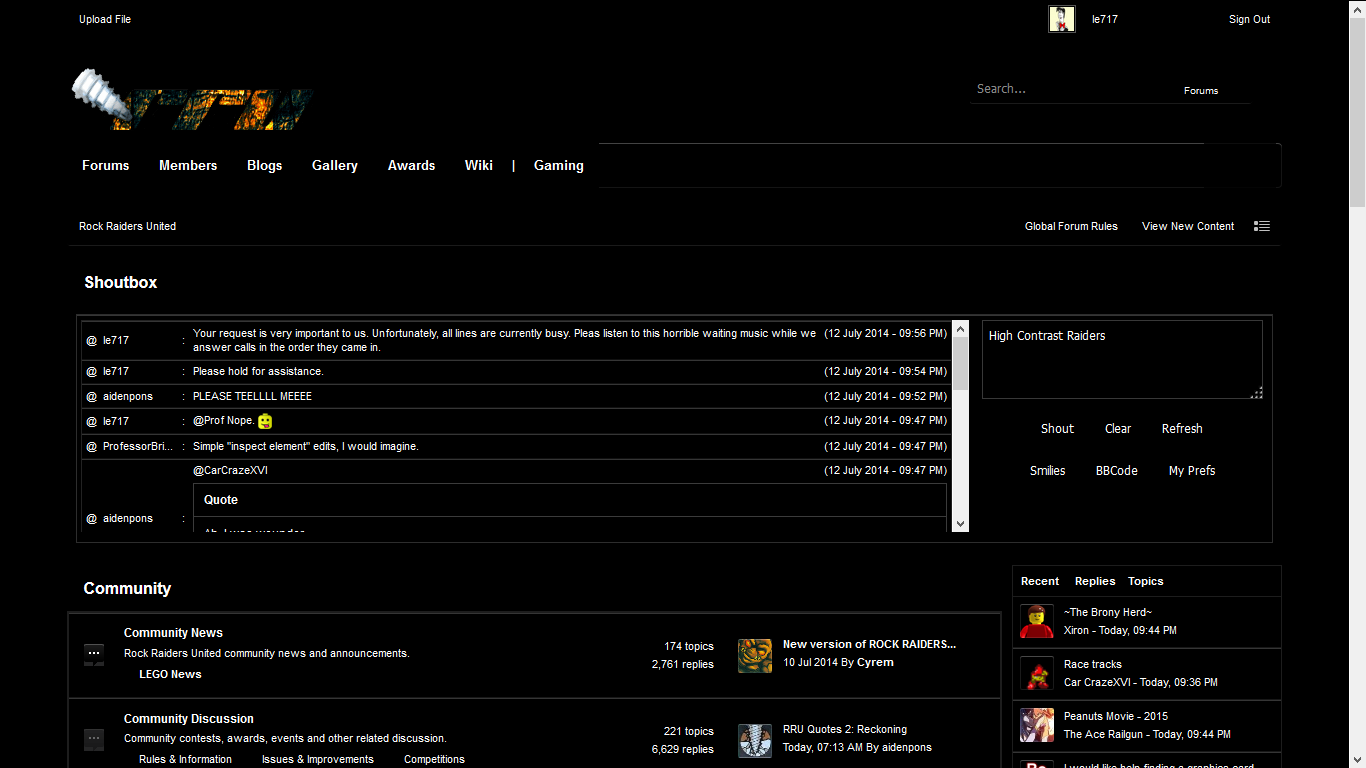Open le717 username link in header
This screenshot has width=1366, height=768.
(1105, 19)
